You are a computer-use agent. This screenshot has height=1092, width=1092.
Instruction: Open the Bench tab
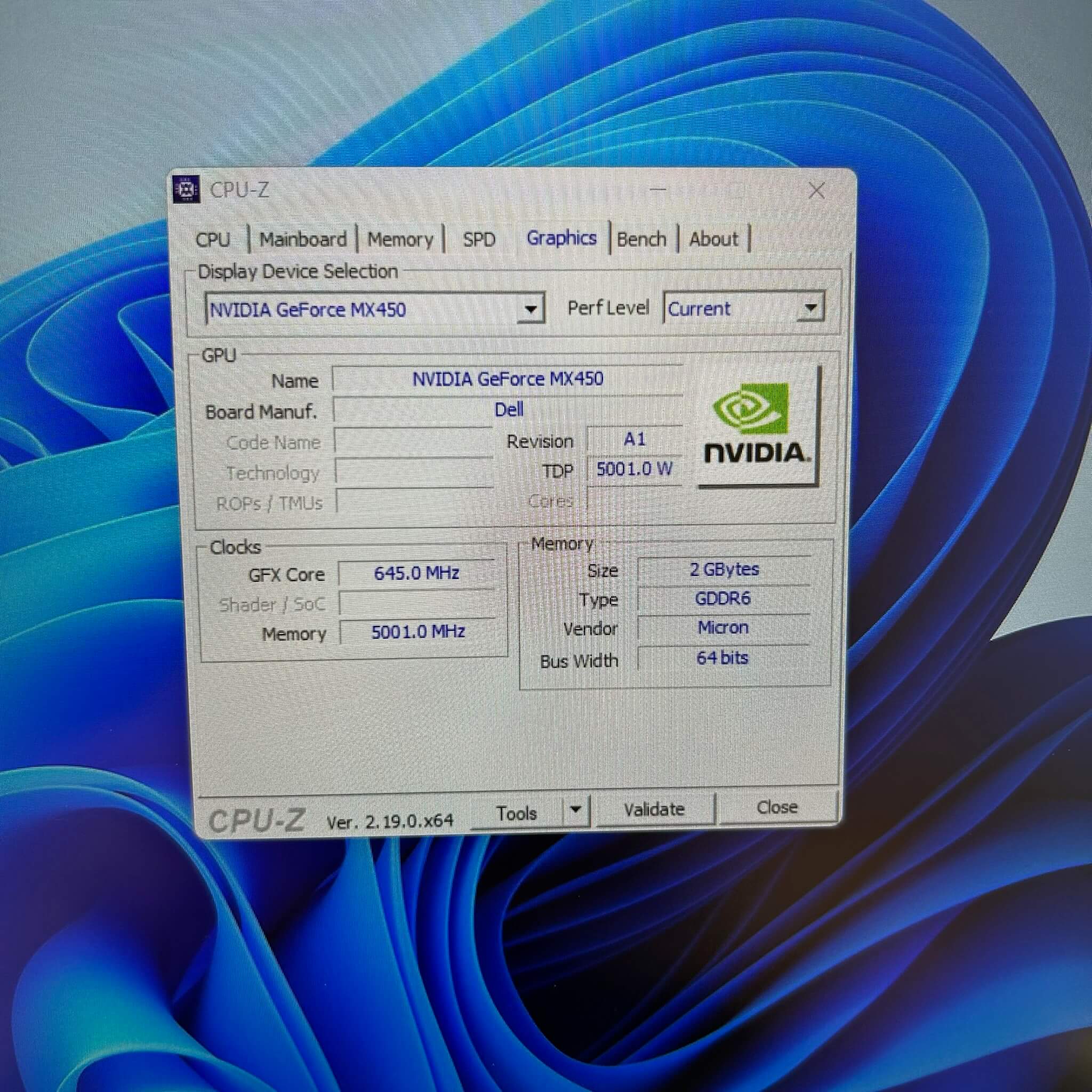pos(641,239)
